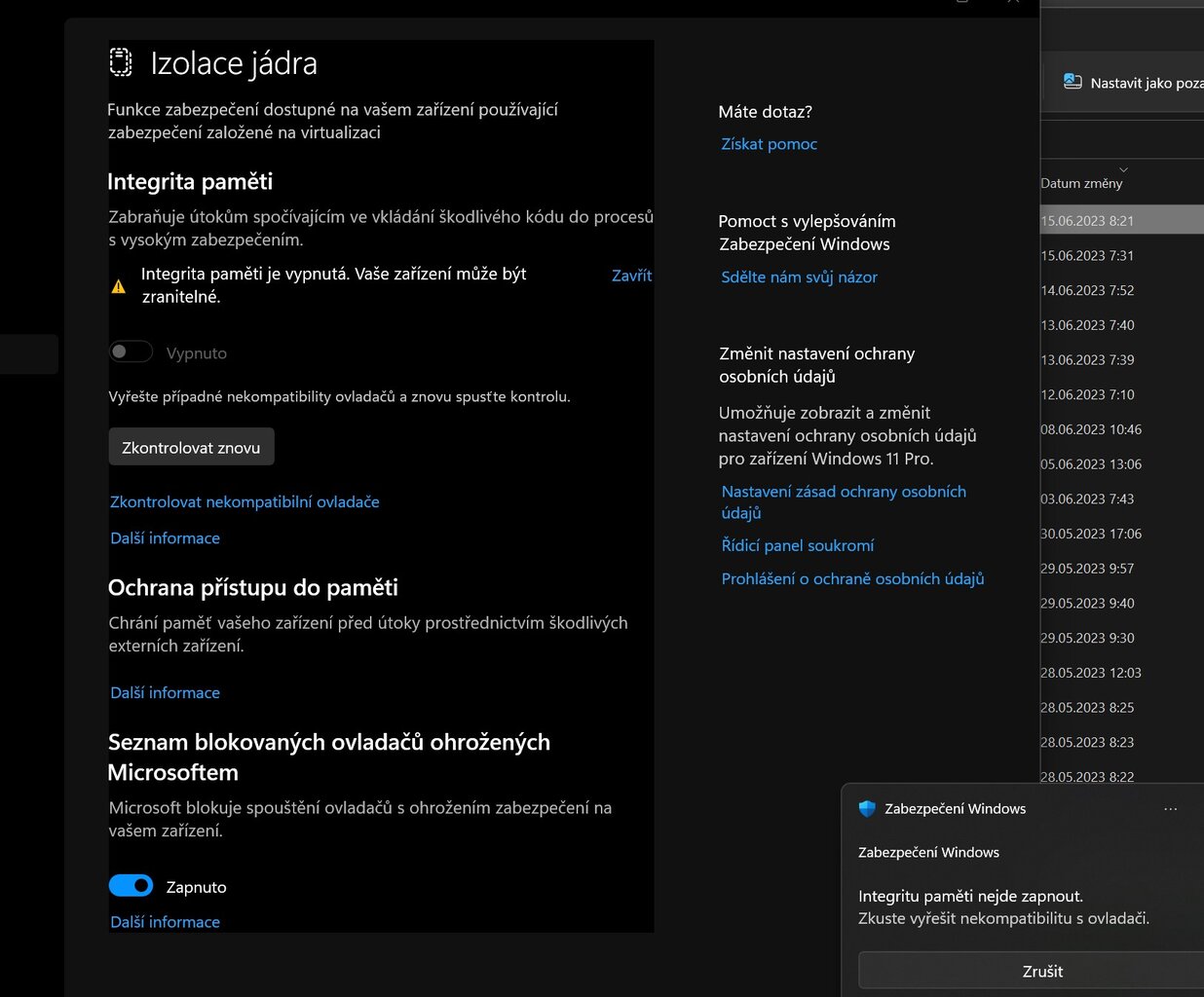Toggle the memory integrity switch labeled Vypnuto

[132, 352]
